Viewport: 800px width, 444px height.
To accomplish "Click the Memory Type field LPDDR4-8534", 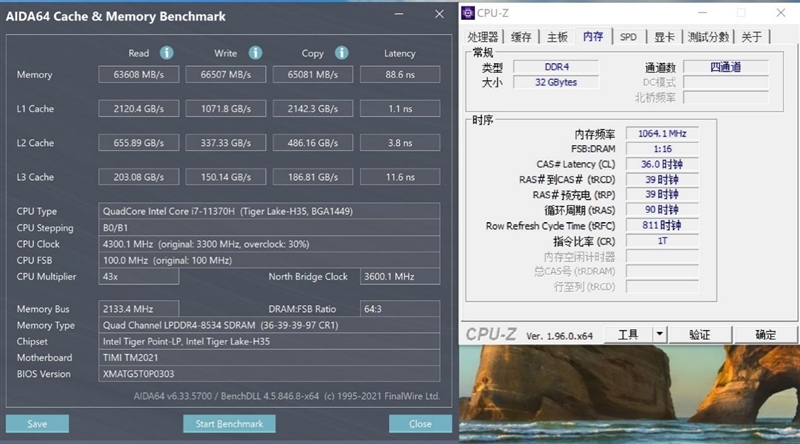I will (x=269, y=325).
